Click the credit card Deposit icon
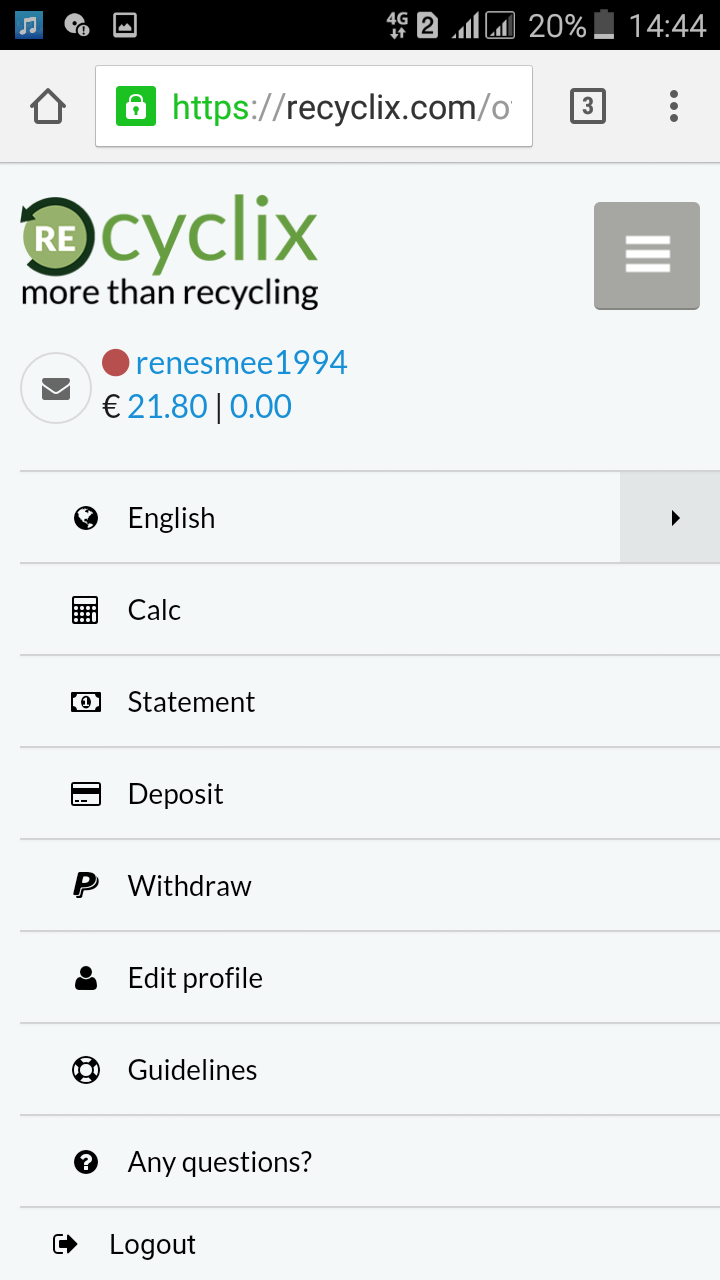 coord(86,794)
